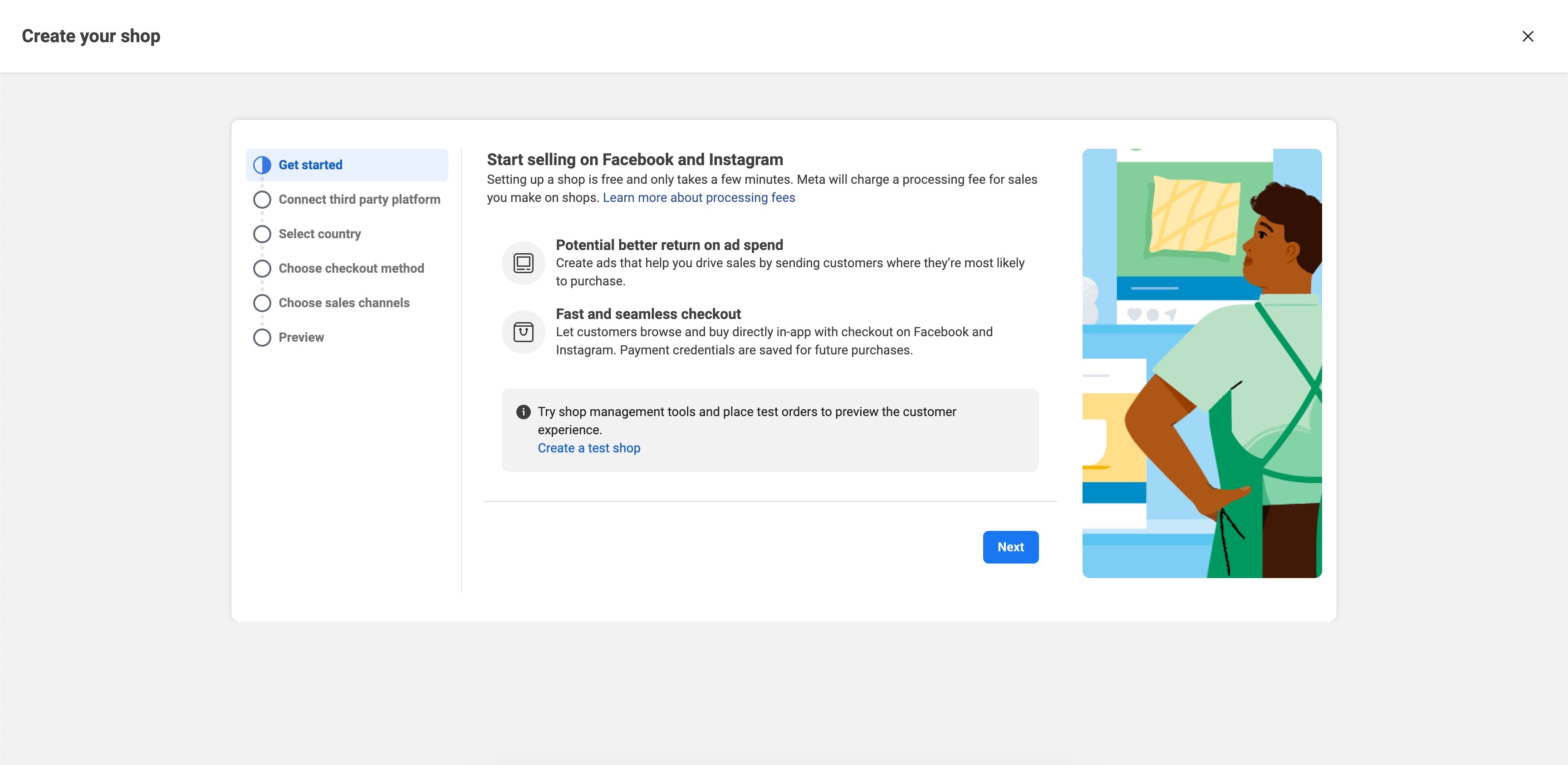
Task: Open the Select country step label
Action: click(319, 234)
